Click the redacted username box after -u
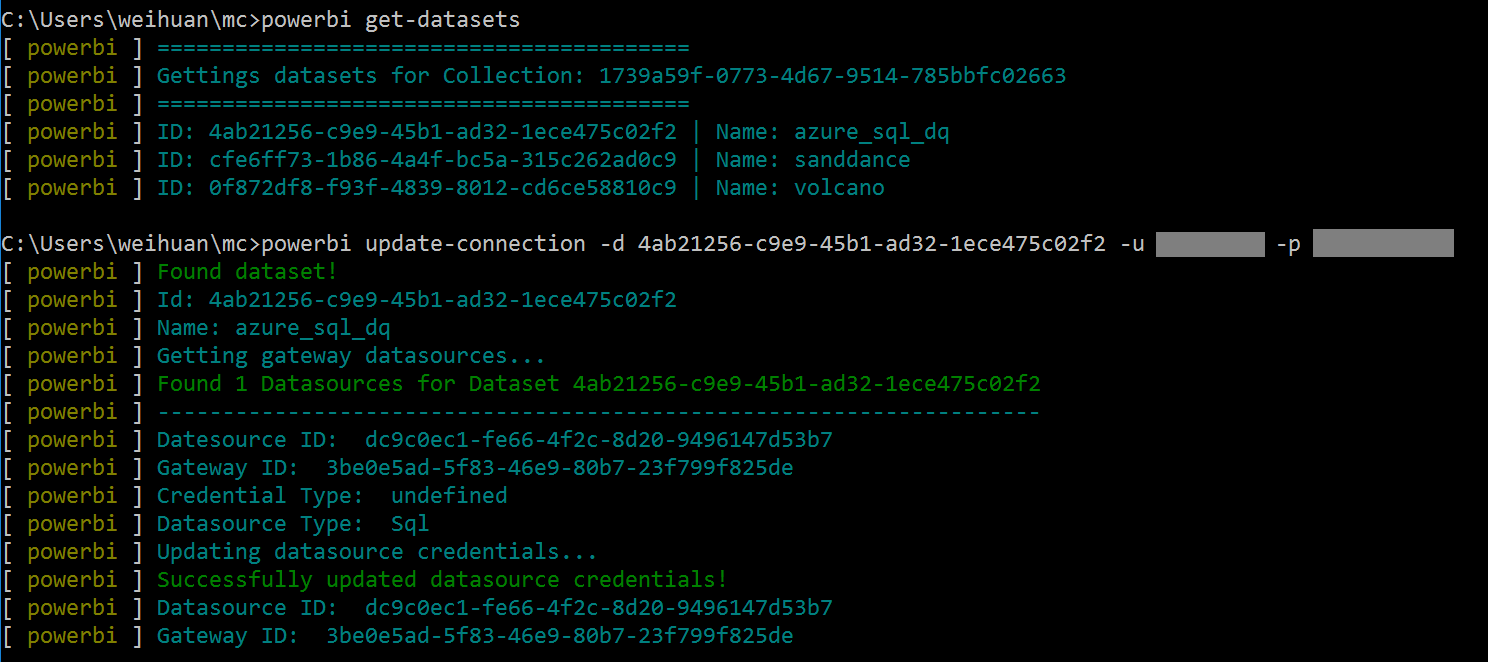The width and height of the screenshot is (1488, 662). pos(1210,244)
